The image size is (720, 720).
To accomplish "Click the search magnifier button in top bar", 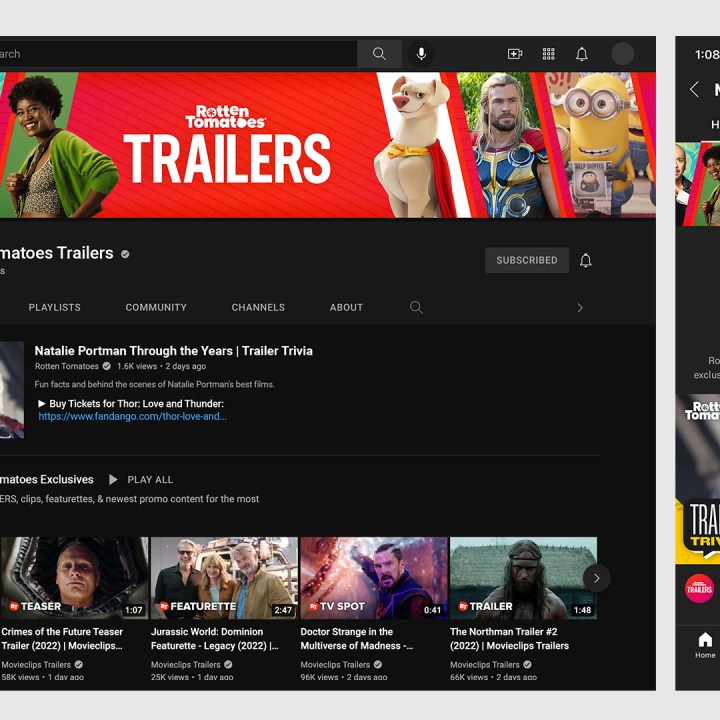I will coord(379,54).
